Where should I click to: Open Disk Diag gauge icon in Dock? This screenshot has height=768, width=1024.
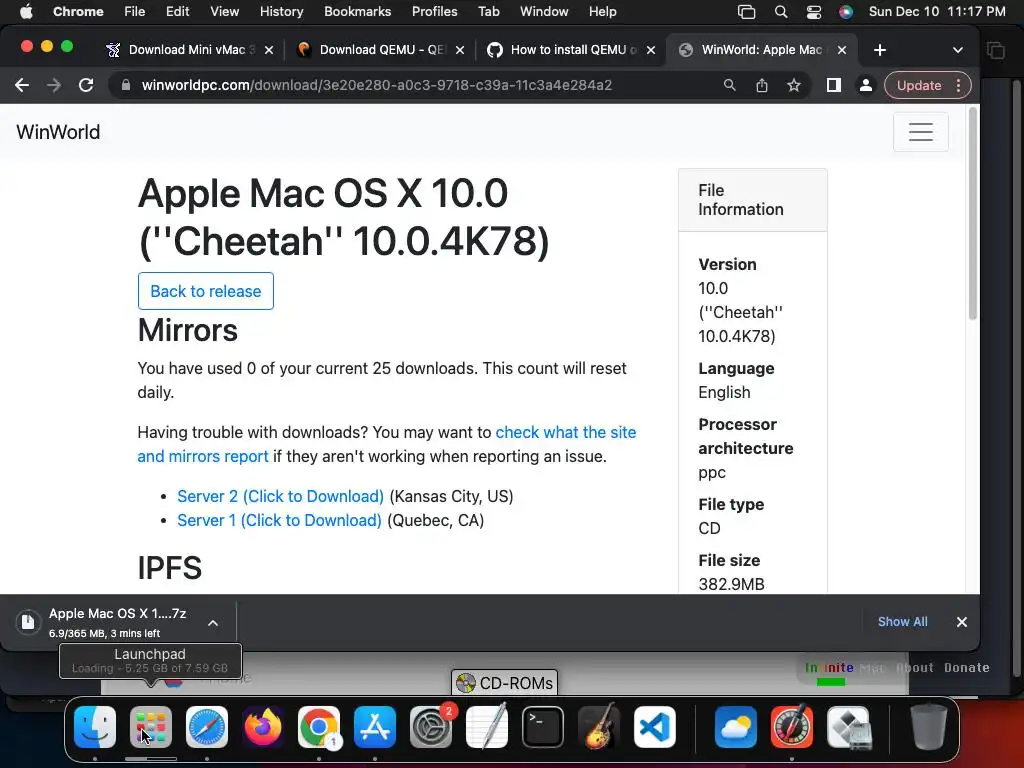pos(792,727)
